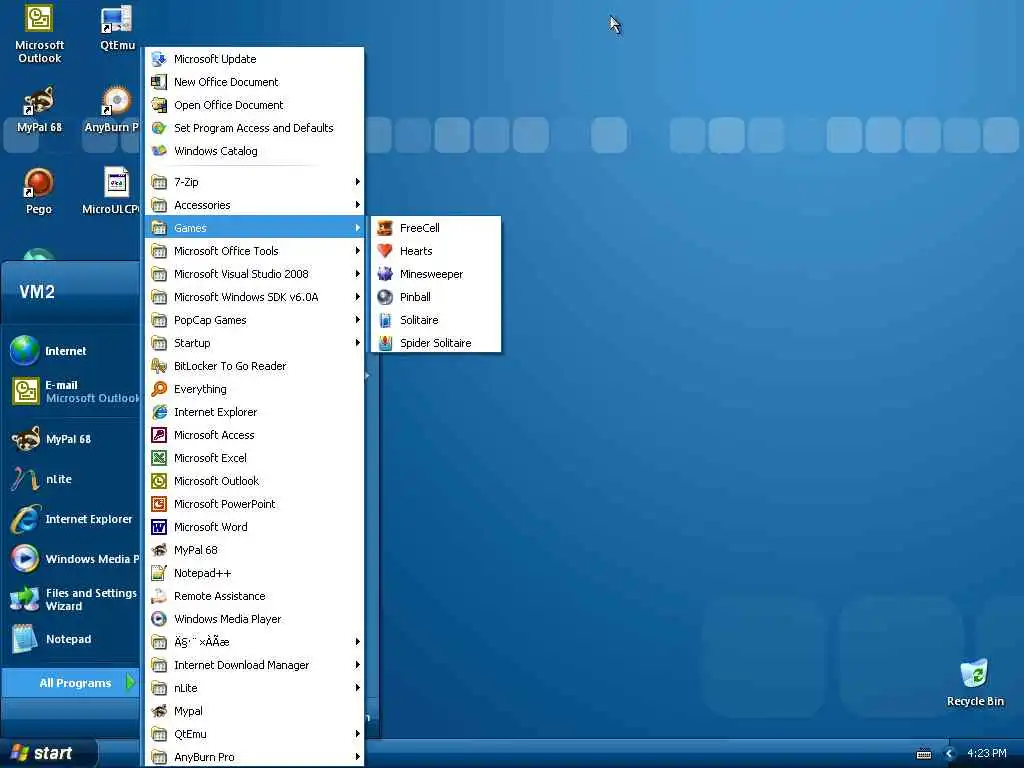Open Remote Assistance
The height and width of the screenshot is (768, 1024).
click(x=254, y=596)
